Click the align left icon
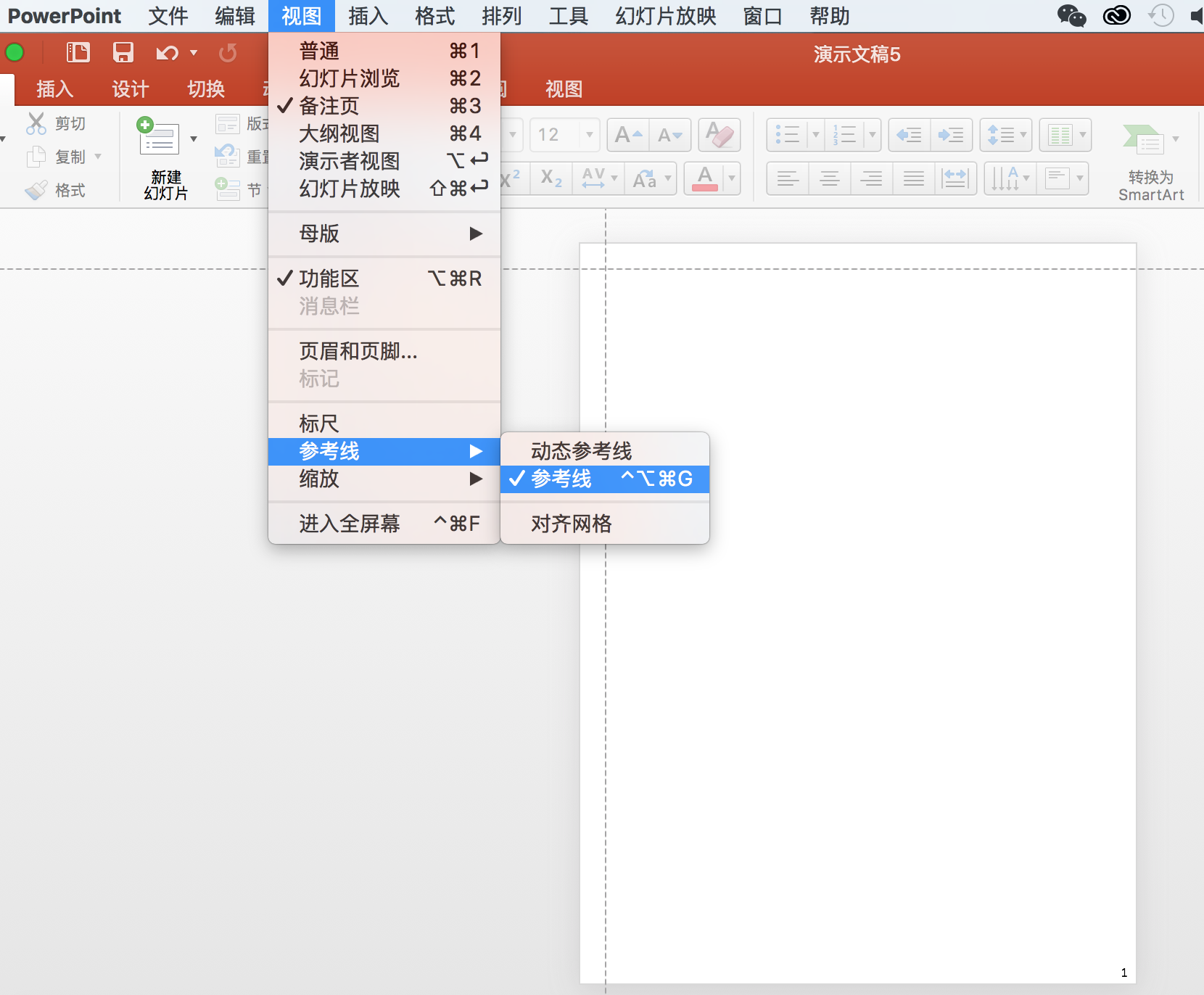 (x=788, y=178)
